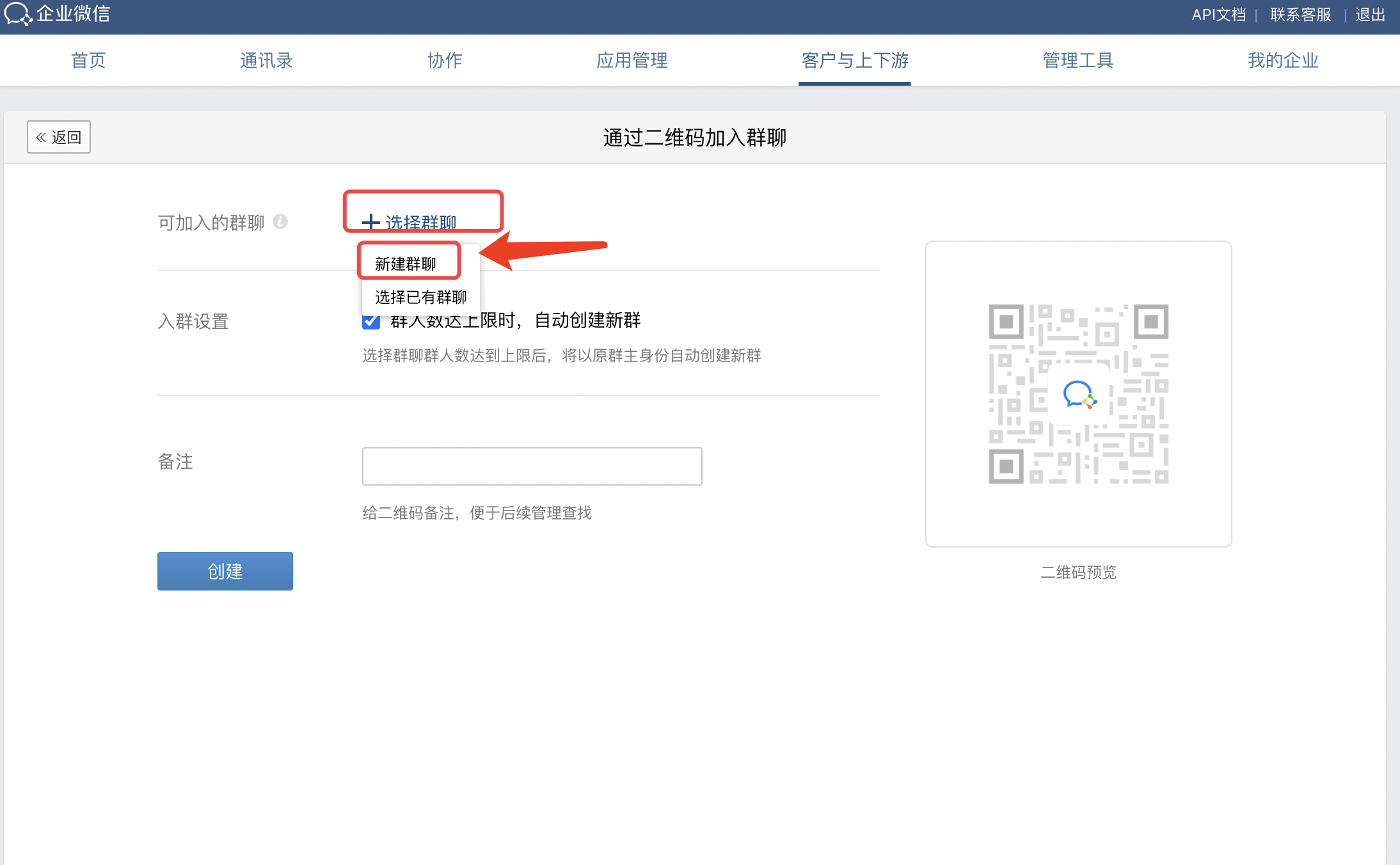
Task: Click the 备注 text input field
Action: (x=532, y=466)
